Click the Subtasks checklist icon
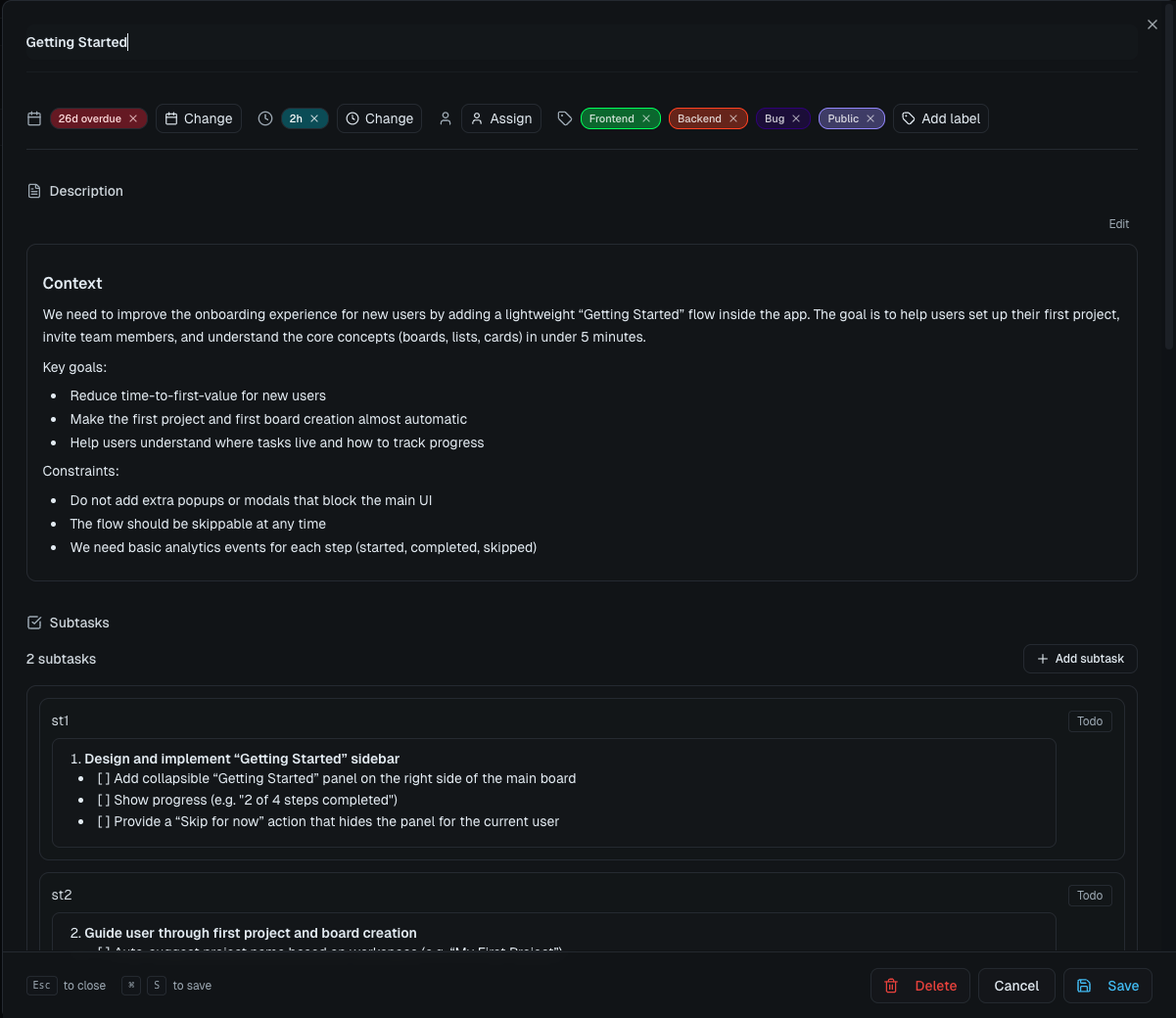This screenshot has height=1018, width=1176. 33,623
